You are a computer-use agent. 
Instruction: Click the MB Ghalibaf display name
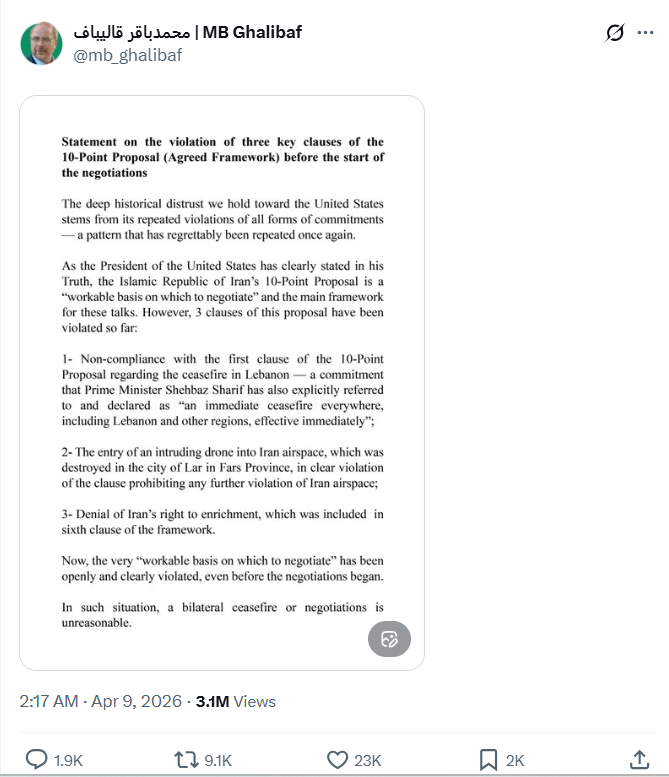point(252,32)
